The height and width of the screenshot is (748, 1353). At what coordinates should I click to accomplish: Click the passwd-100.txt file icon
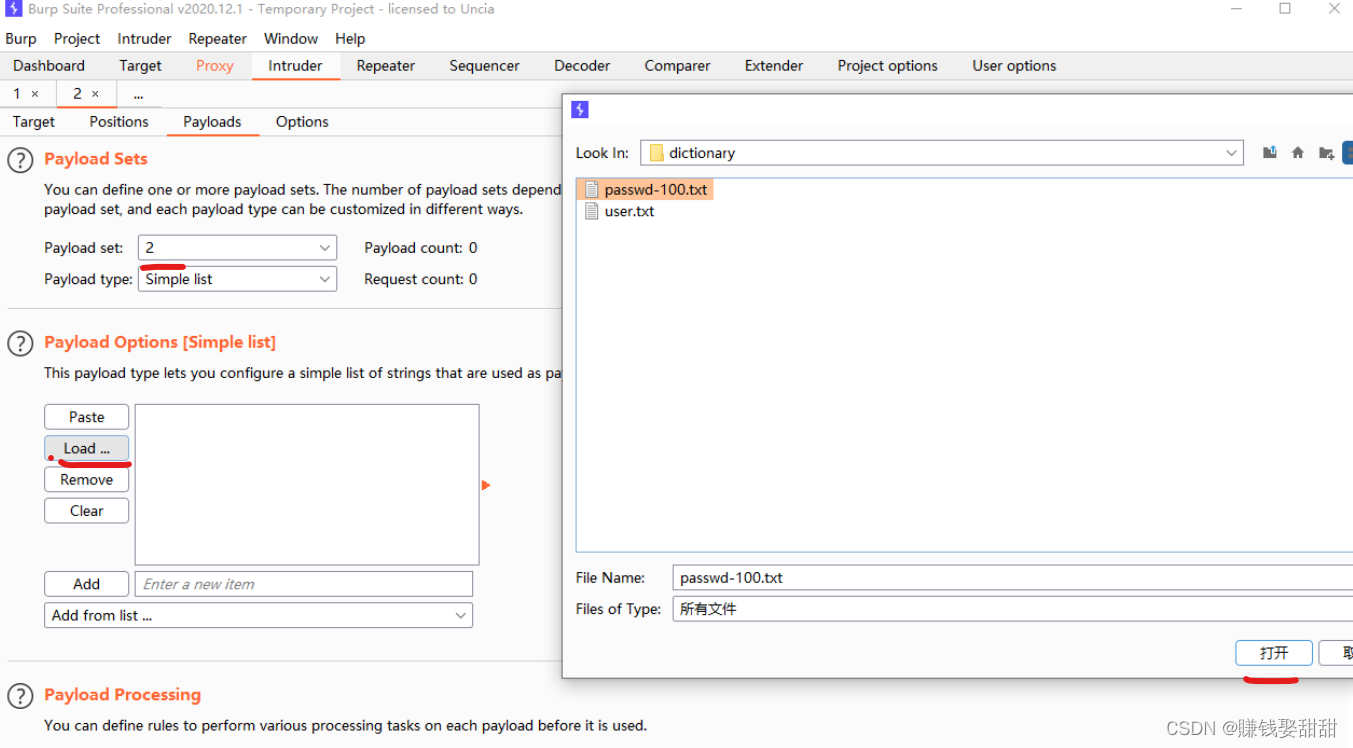tap(591, 190)
